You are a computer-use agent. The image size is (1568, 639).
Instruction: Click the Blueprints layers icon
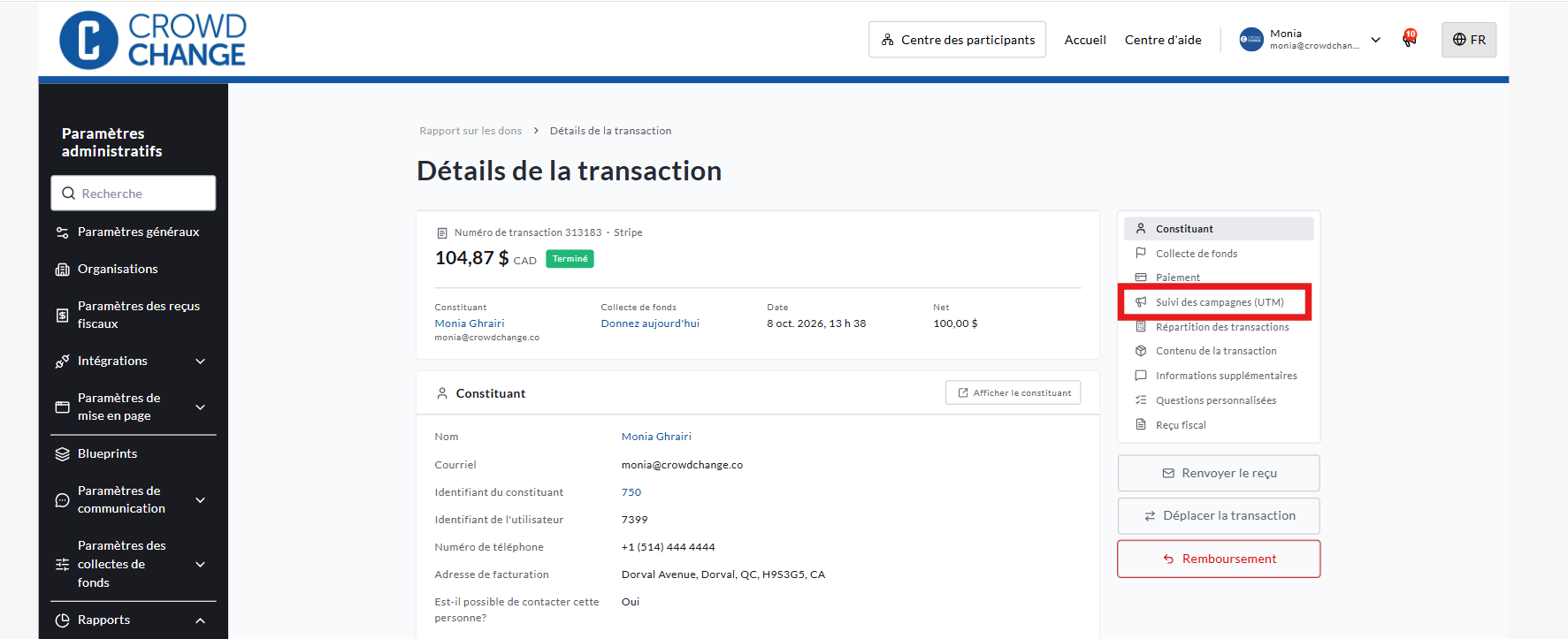coord(63,454)
